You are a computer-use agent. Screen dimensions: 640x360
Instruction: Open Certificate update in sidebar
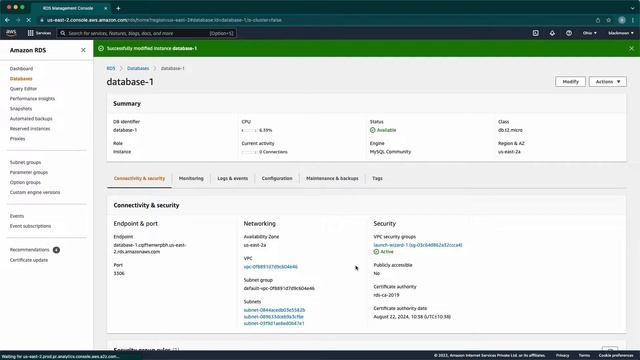29,260
